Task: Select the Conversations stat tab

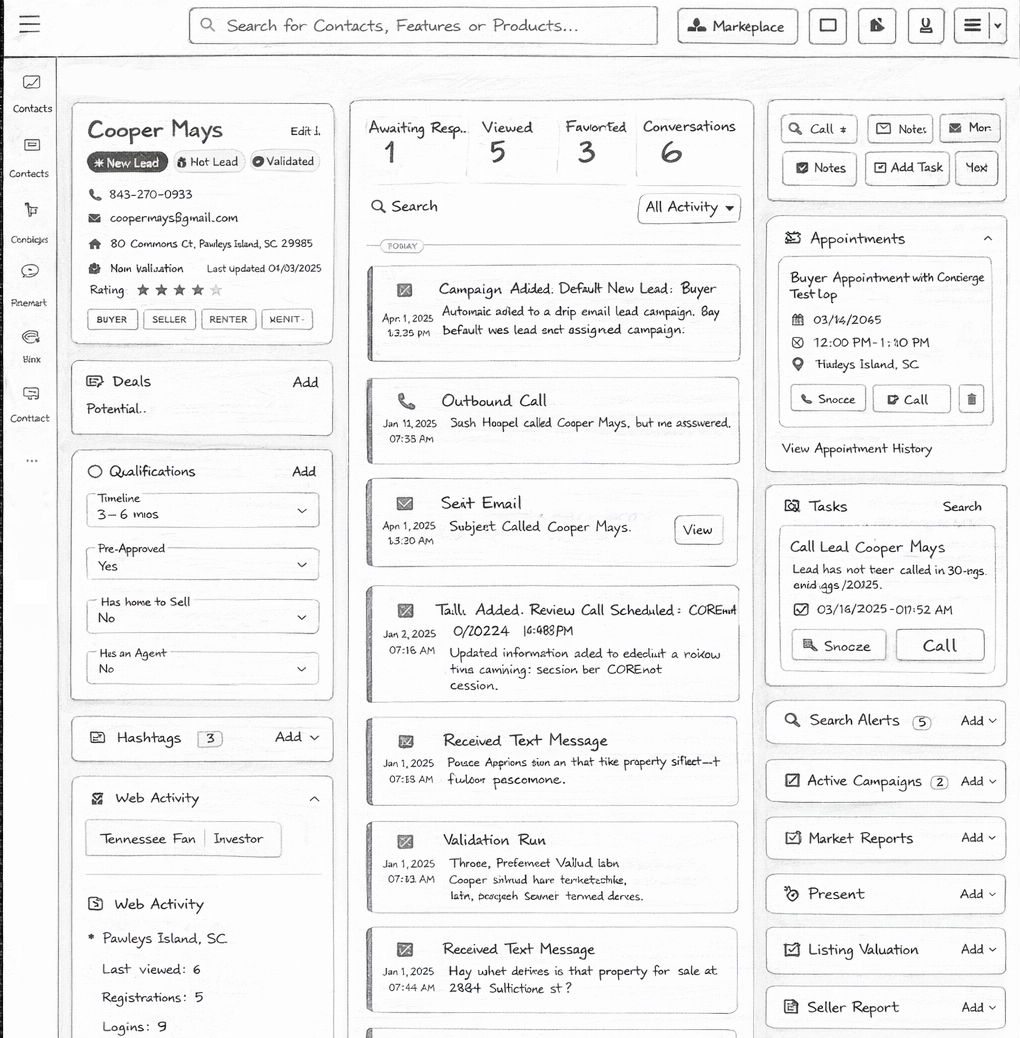Action: pyautogui.click(x=688, y=141)
